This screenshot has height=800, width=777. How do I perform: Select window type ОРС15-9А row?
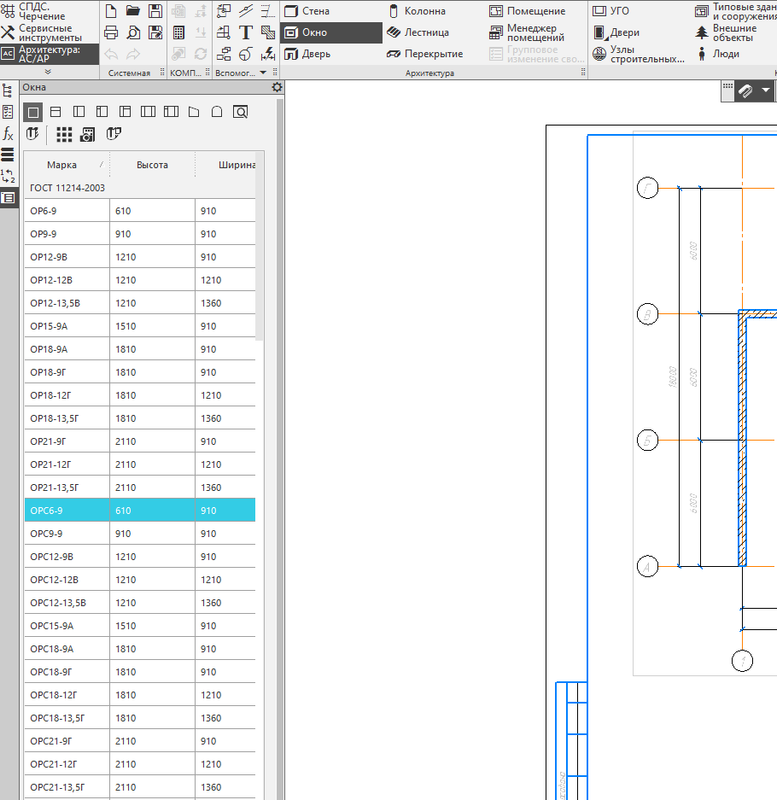pyautogui.click(x=140, y=626)
